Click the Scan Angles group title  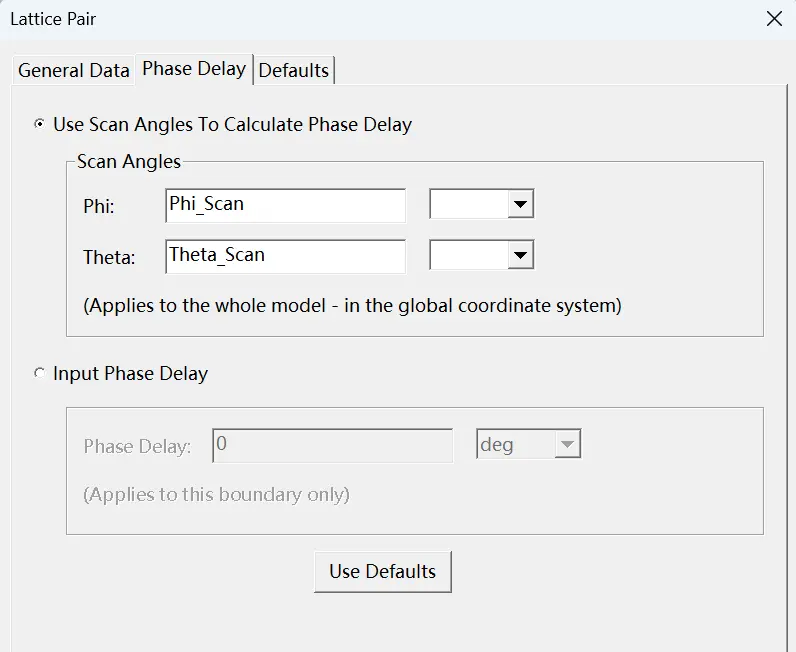click(129, 161)
